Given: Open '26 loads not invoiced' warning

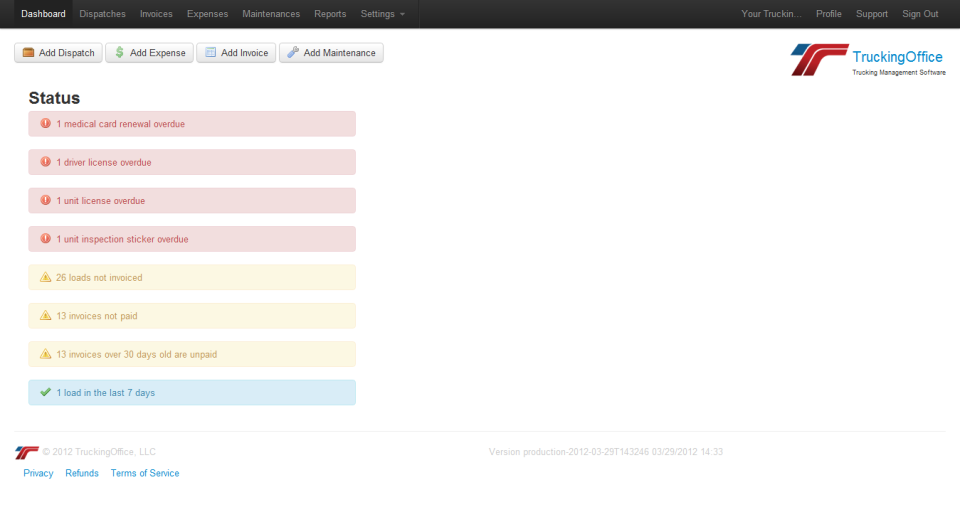Looking at the screenshot, I should click(192, 277).
